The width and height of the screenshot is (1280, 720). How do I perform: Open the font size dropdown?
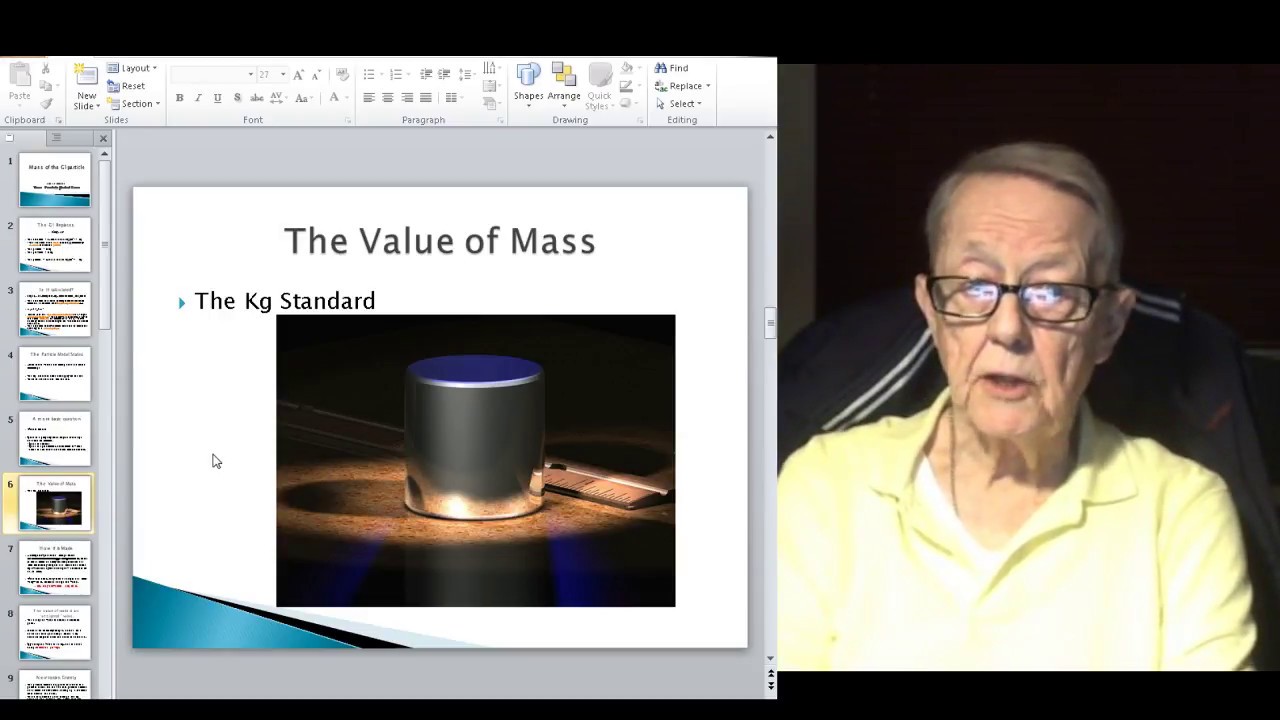(x=283, y=75)
